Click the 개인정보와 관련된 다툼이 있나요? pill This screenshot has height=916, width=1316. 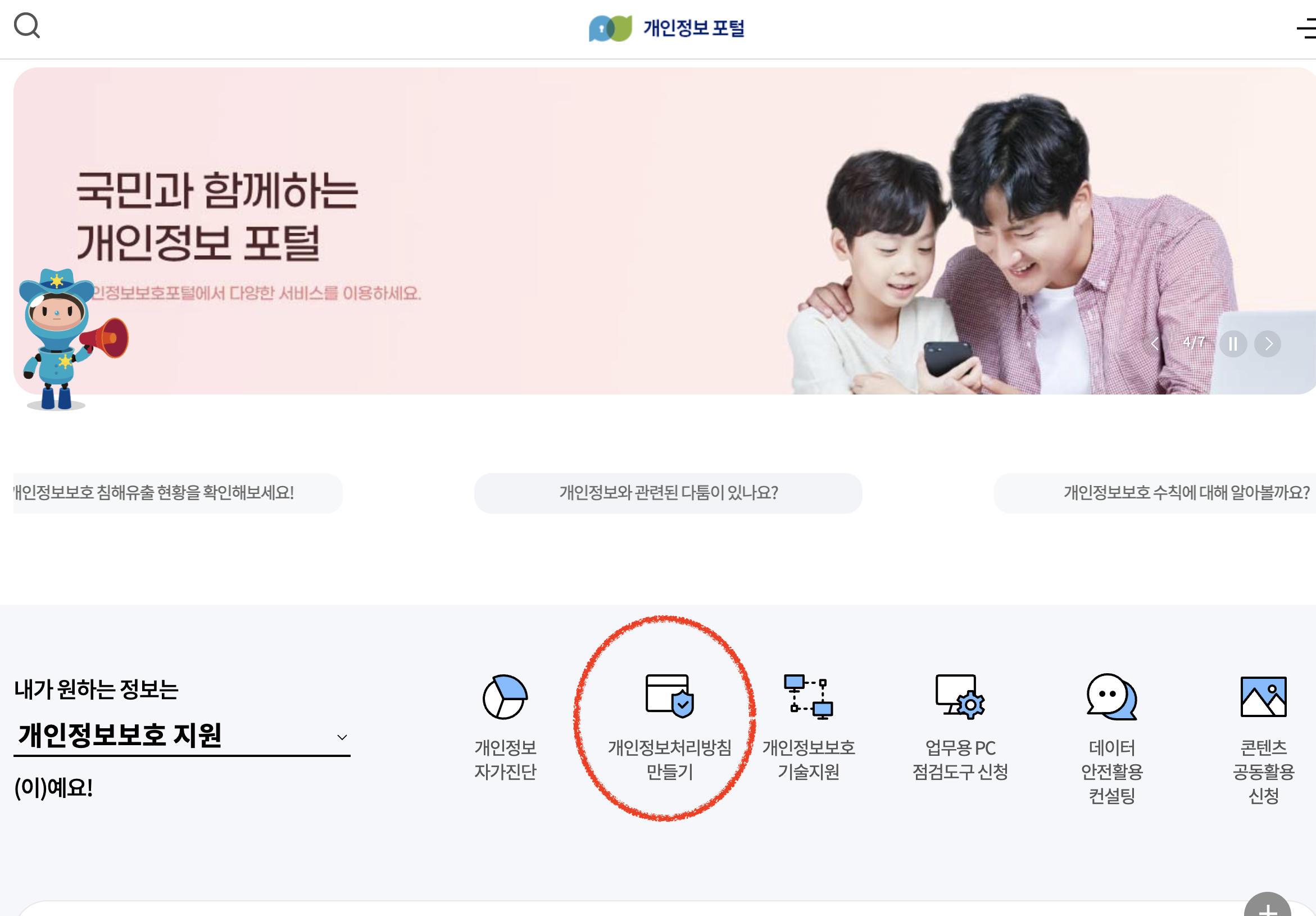coord(668,493)
